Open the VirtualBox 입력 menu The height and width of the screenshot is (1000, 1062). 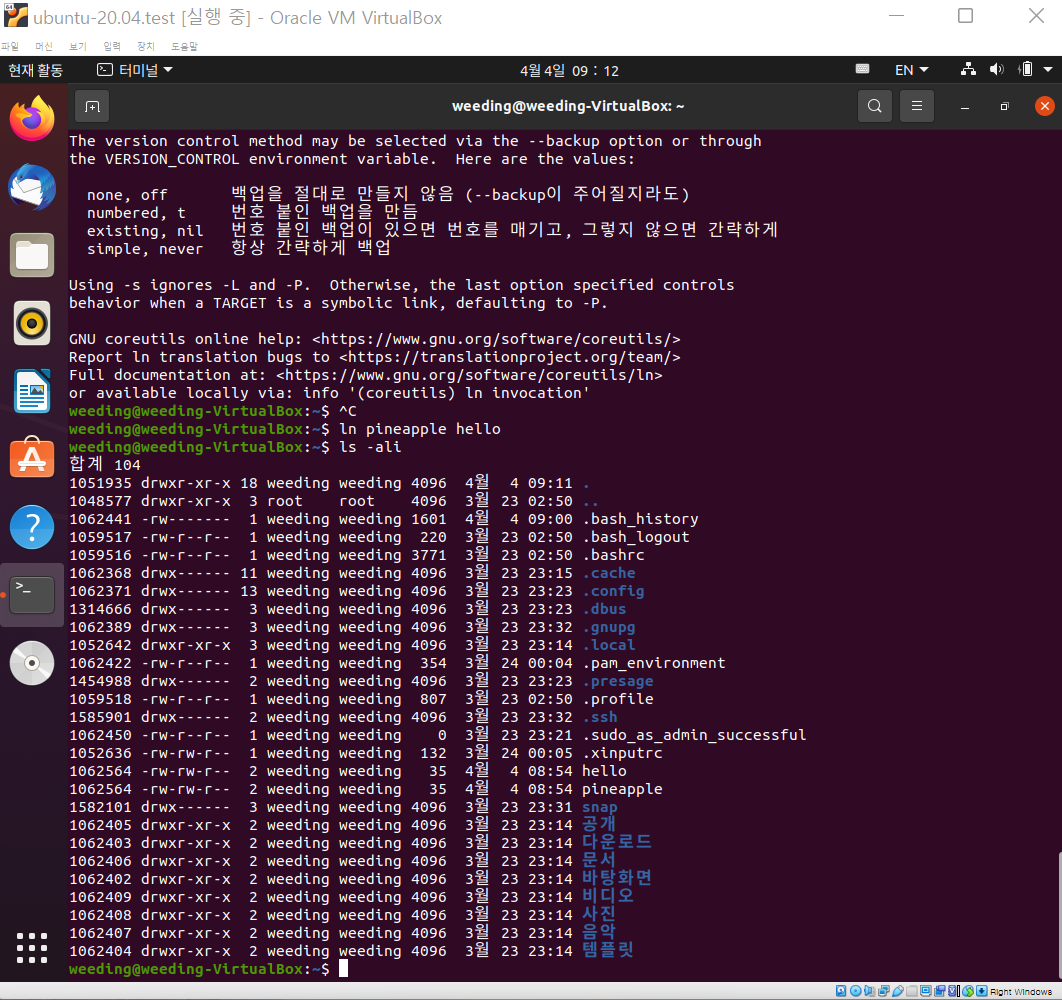tap(112, 46)
